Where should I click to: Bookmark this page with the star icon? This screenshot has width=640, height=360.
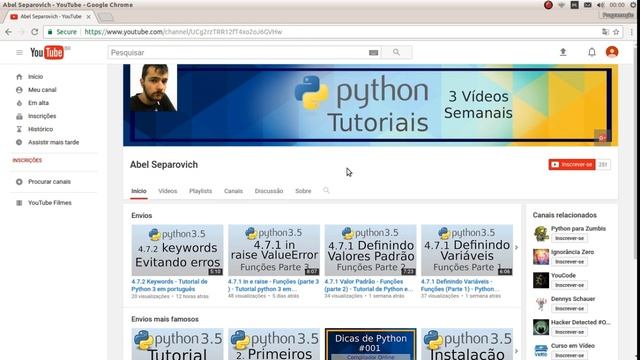pyautogui.click(x=616, y=32)
